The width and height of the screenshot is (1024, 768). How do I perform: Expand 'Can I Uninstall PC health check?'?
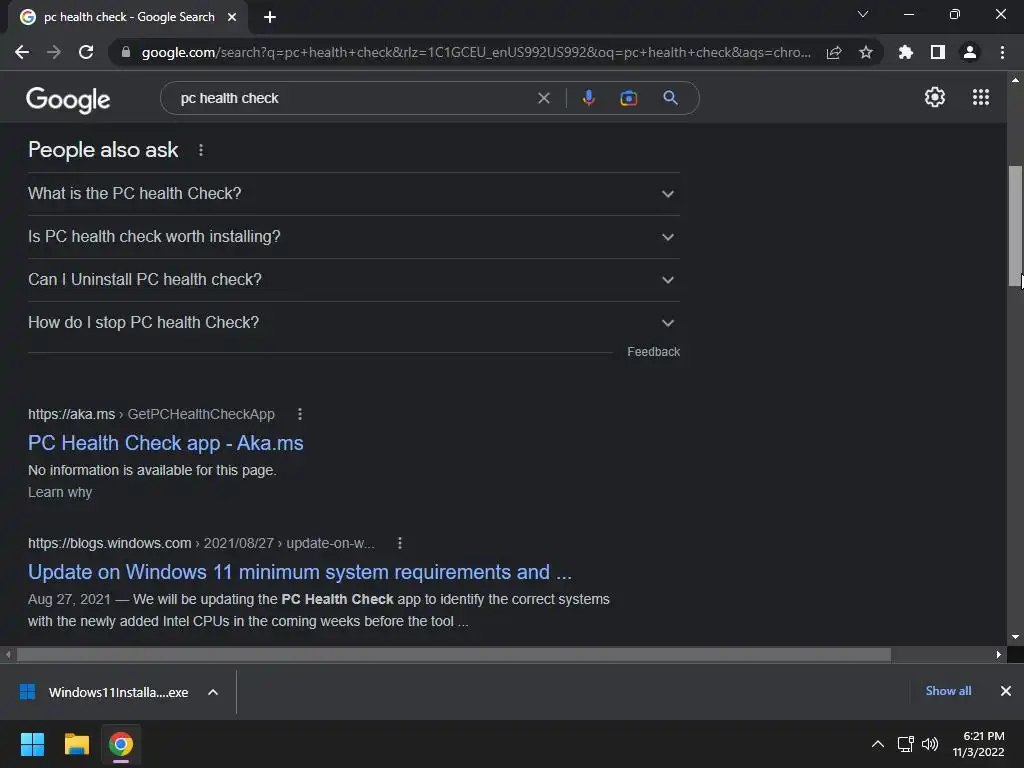tap(353, 280)
